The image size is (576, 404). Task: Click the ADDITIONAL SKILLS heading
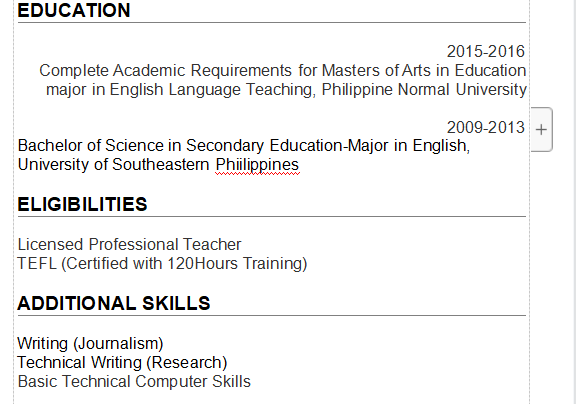(114, 303)
